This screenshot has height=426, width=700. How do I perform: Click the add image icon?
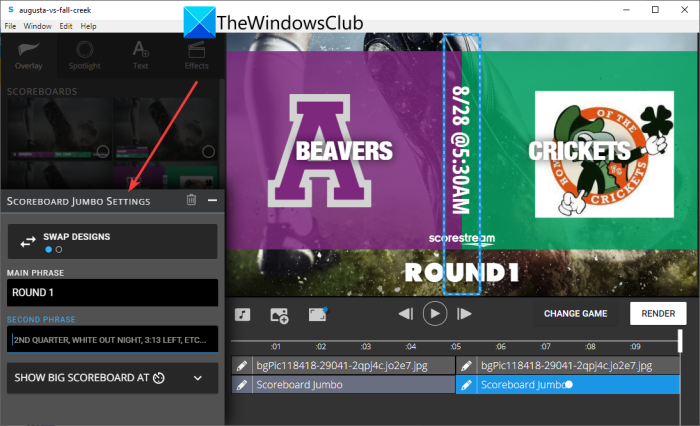click(x=279, y=315)
